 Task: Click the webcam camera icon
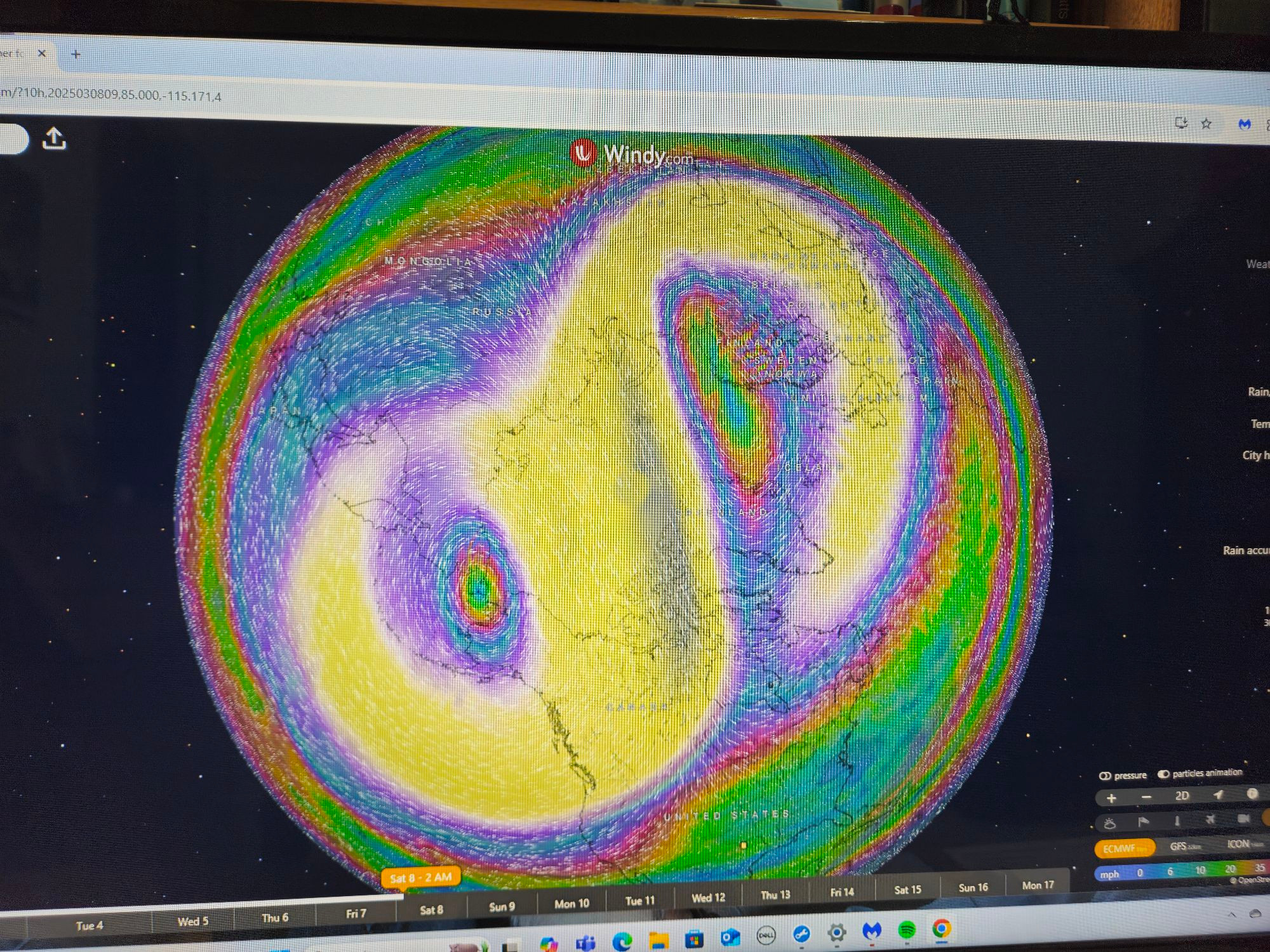point(1244,819)
